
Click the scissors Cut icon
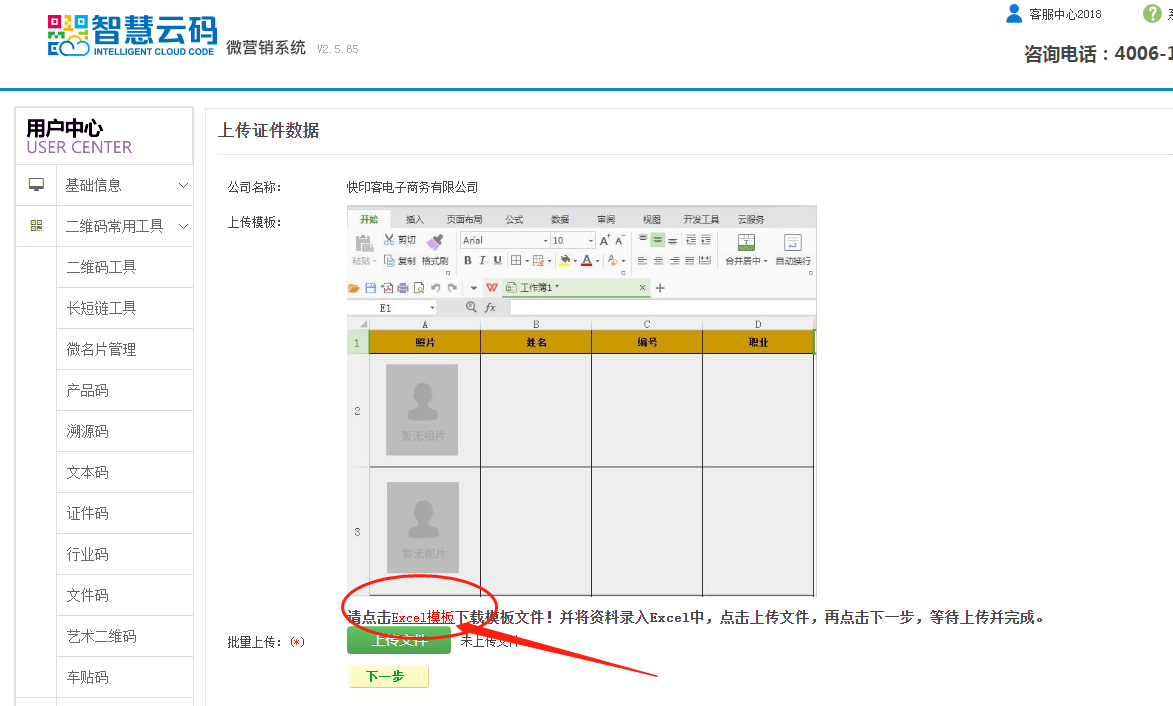point(389,240)
